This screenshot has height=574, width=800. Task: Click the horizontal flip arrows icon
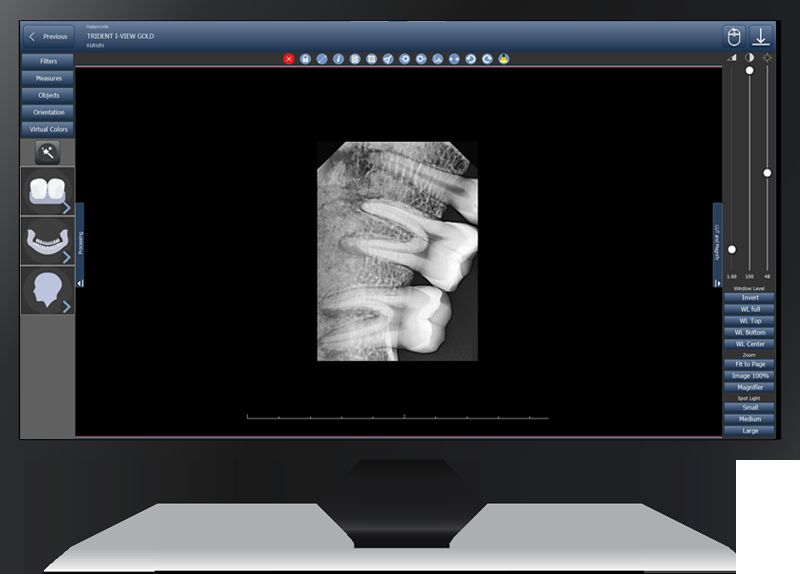[x=454, y=59]
